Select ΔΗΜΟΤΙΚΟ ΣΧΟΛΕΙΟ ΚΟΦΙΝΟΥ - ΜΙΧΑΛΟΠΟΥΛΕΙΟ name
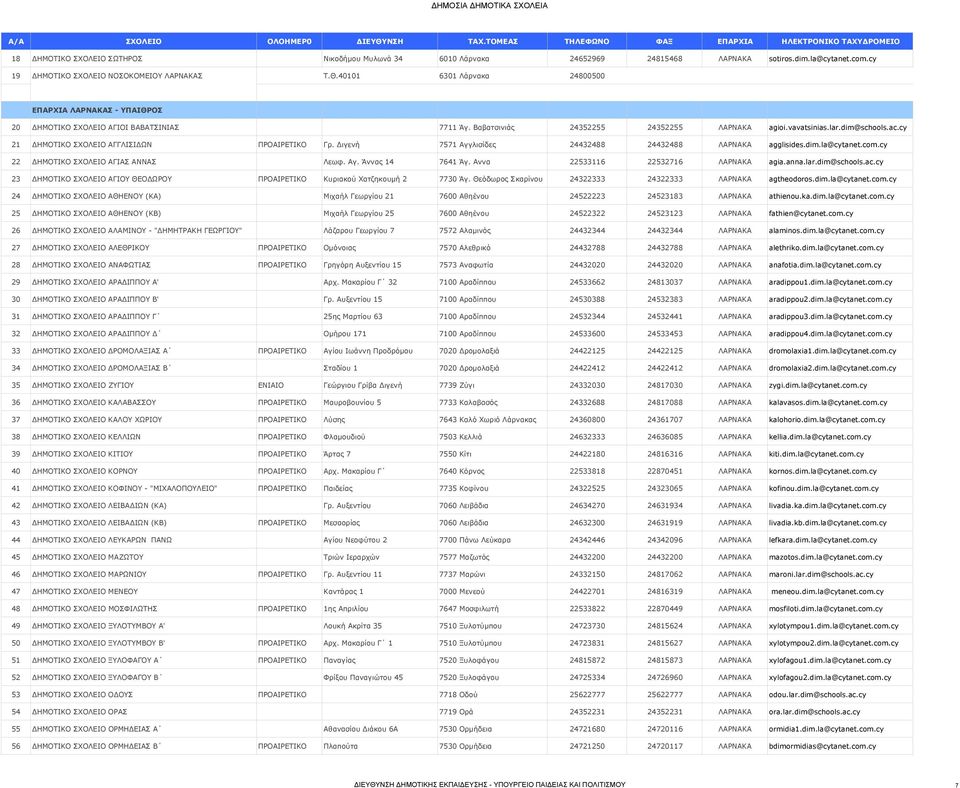 click(x=124, y=489)
